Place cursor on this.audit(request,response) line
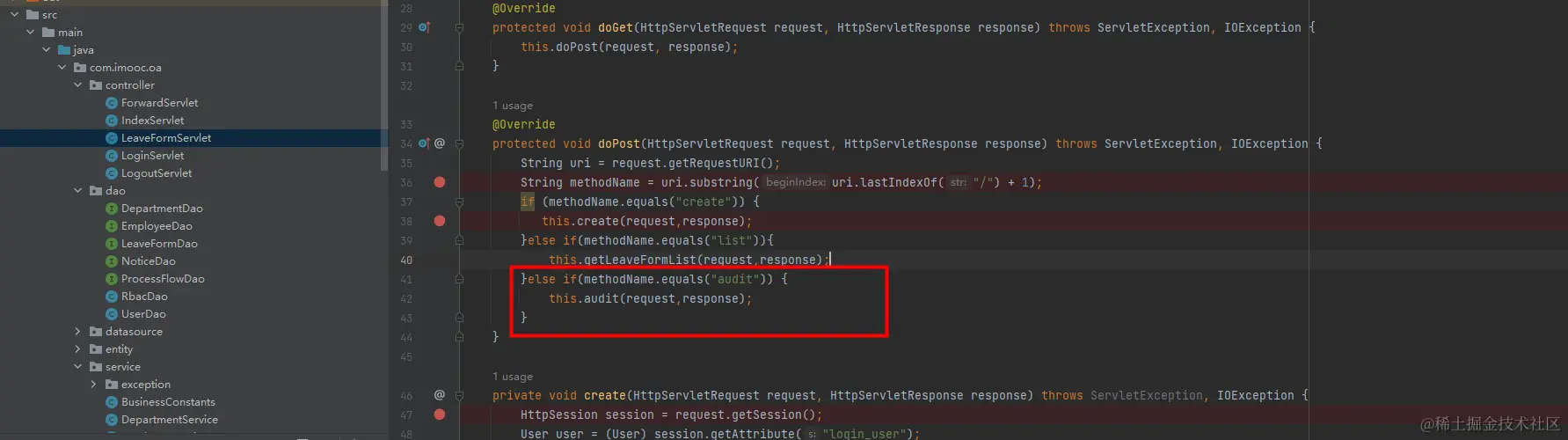The height and width of the screenshot is (440, 1568). [650, 298]
